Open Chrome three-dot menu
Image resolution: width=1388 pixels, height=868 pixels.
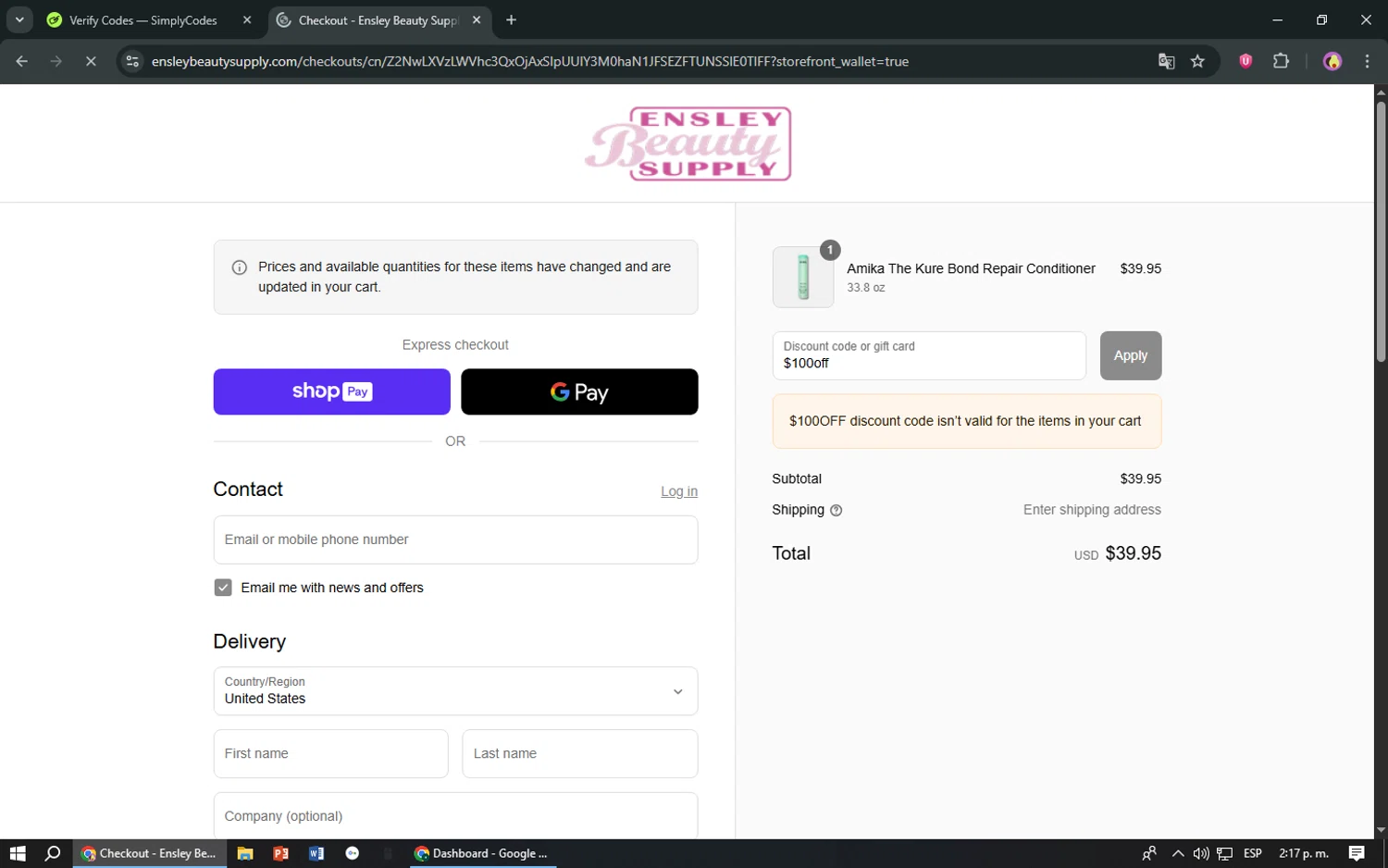click(x=1367, y=61)
